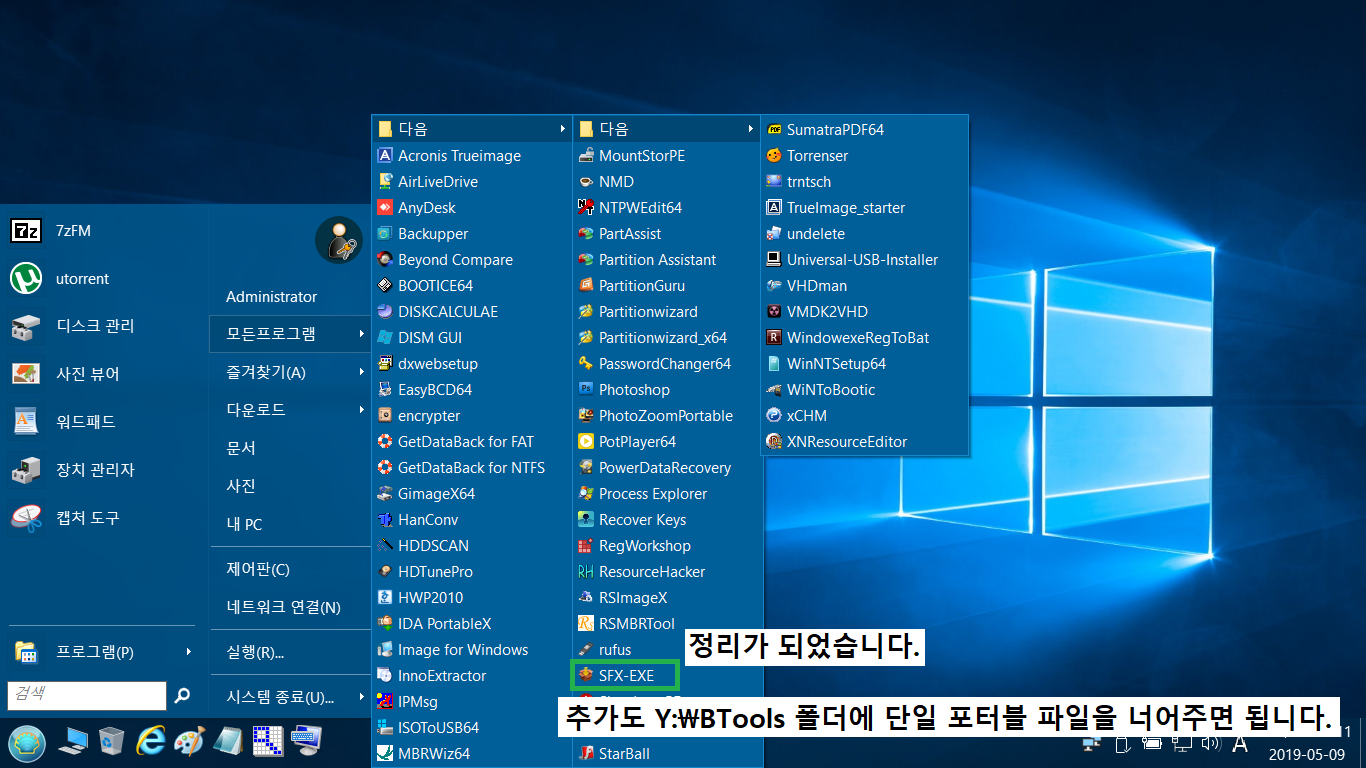Select TrueImage_starter entry
Screen dimensions: 1366x768
864,208
